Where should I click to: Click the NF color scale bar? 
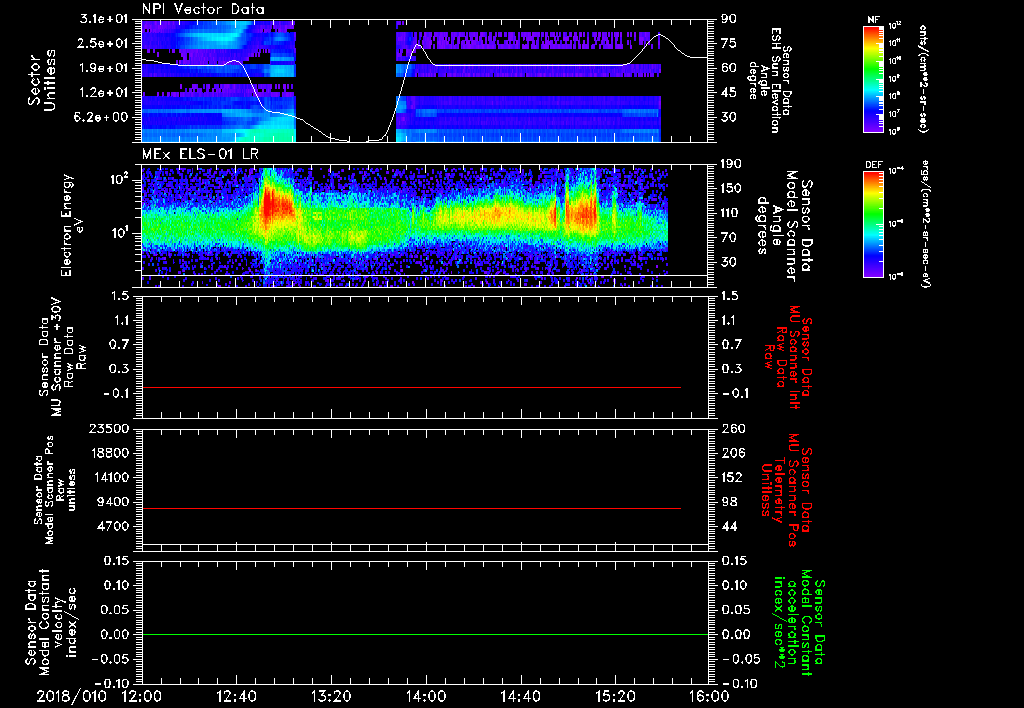(x=873, y=78)
